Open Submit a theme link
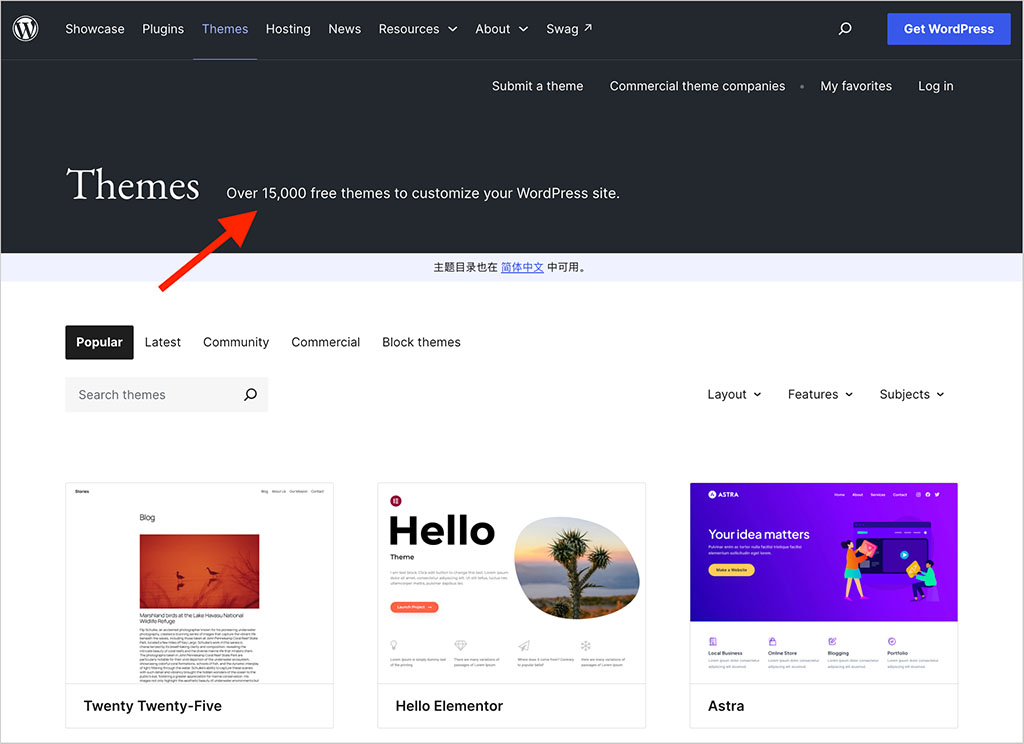The image size is (1024, 744). (x=537, y=86)
